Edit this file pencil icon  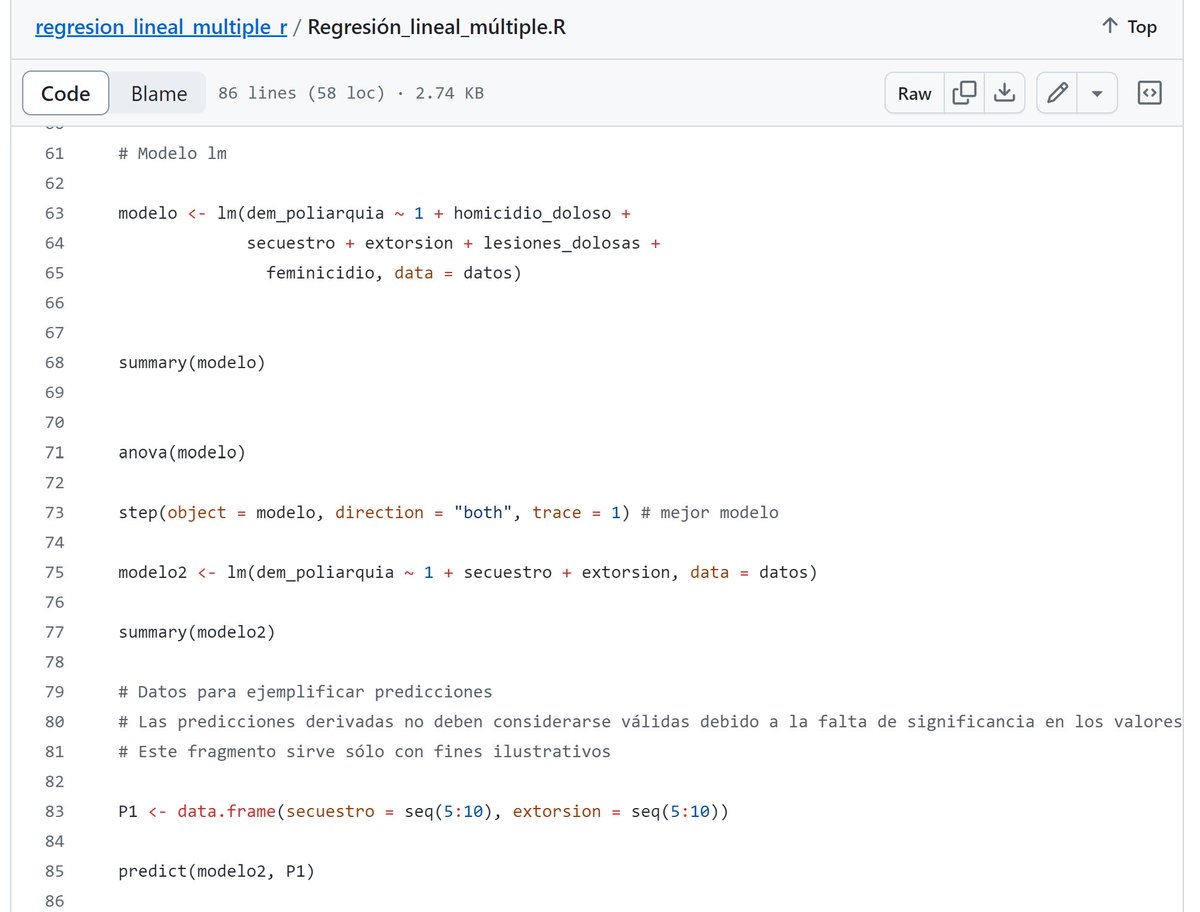coord(1057,93)
